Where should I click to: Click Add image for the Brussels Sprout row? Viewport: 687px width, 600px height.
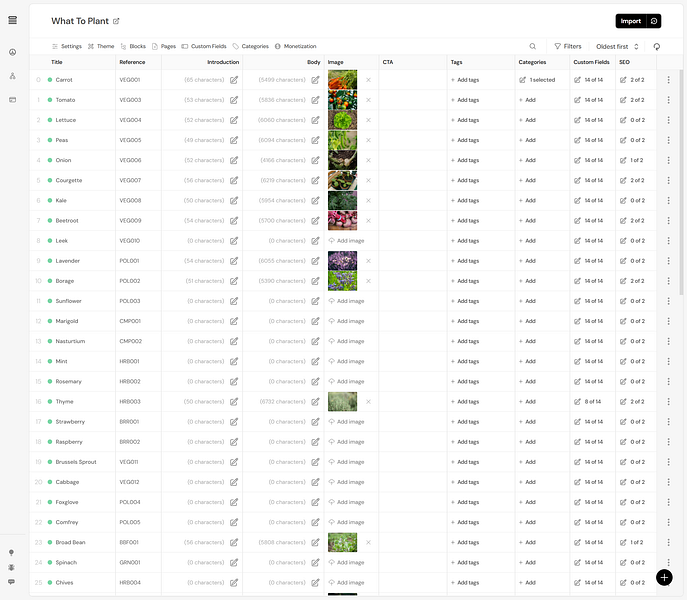(x=347, y=462)
